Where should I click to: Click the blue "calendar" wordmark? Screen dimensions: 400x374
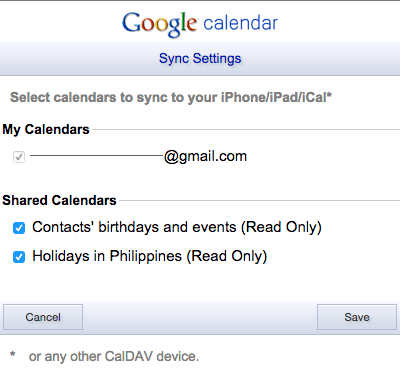(240, 23)
